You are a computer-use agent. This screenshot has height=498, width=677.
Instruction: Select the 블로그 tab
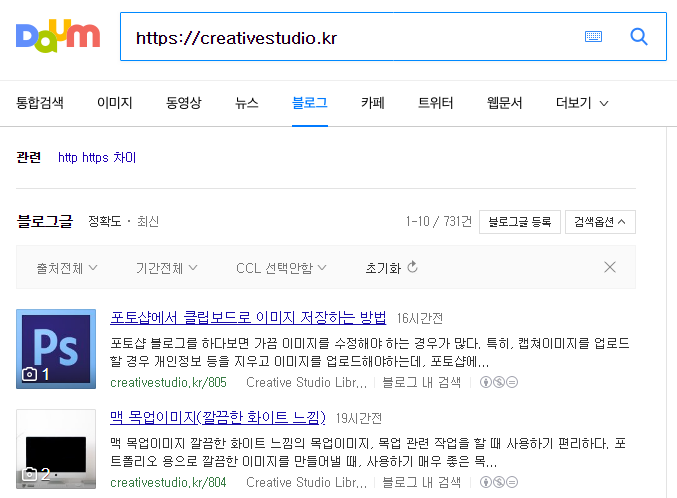(310, 103)
